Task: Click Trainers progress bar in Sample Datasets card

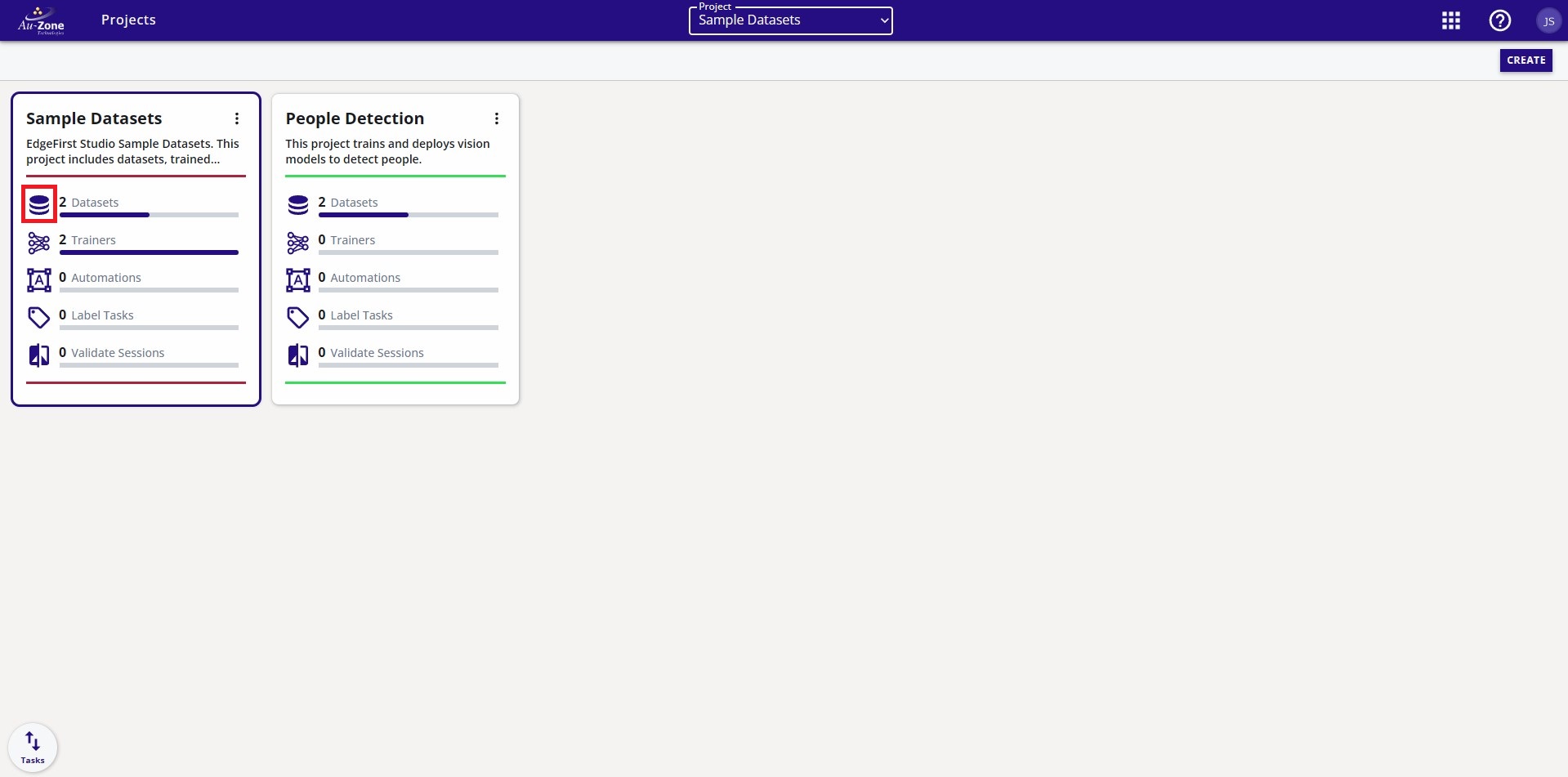Action: click(x=150, y=252)
